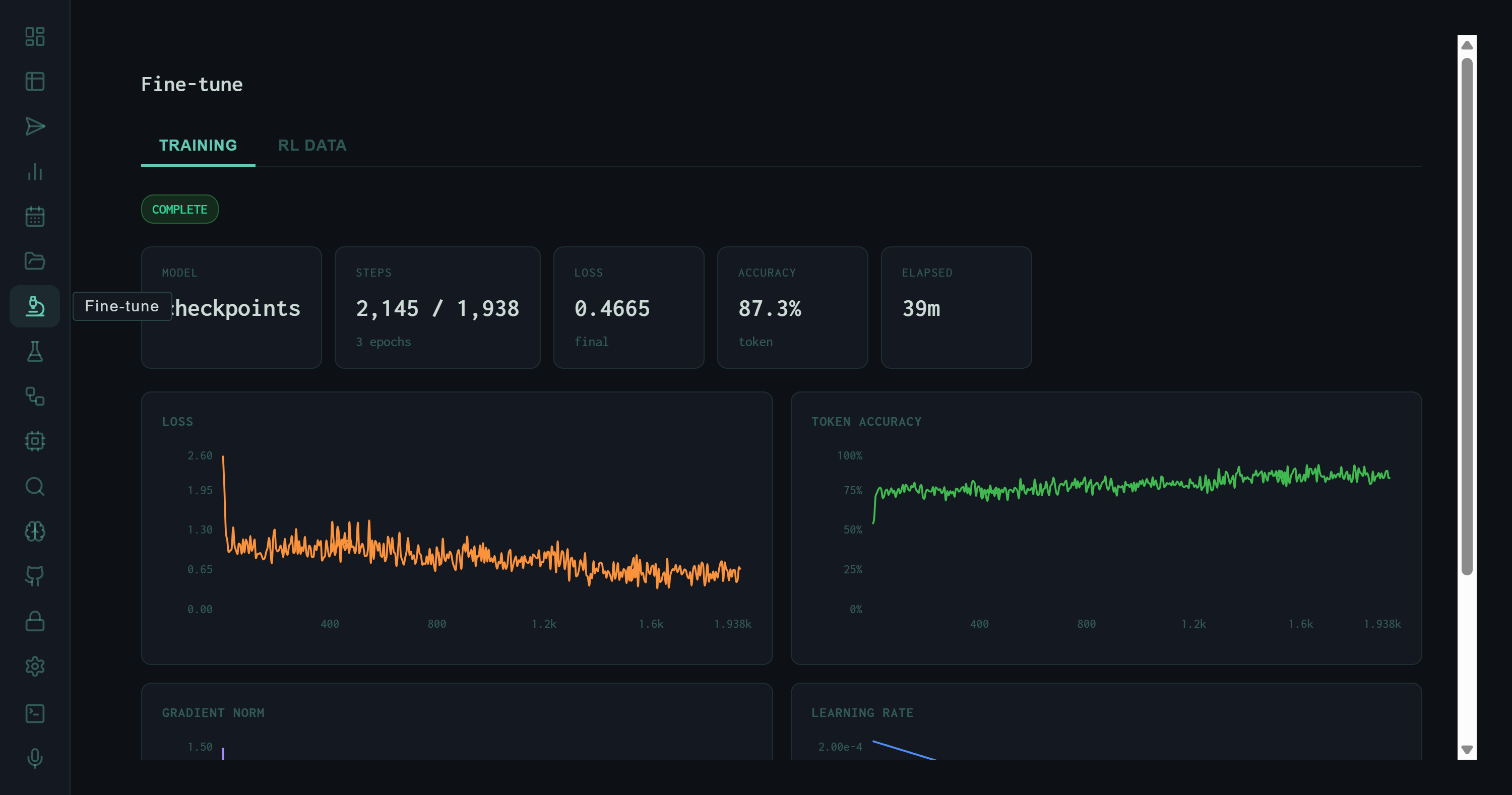The width and height of the screenshot is (1512, 795).
Task: Click the steps value 2,145 / 1,938
Action: coord(437,309)
